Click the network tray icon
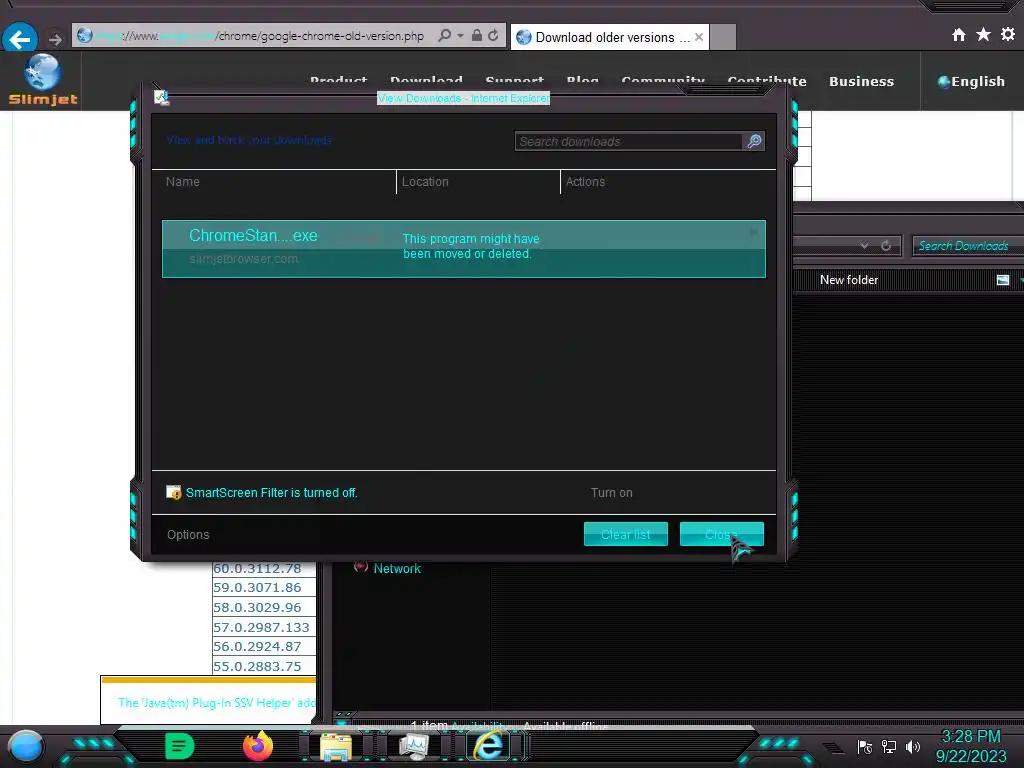Viewport: 1024px width, 768px height. coord(889,747)
